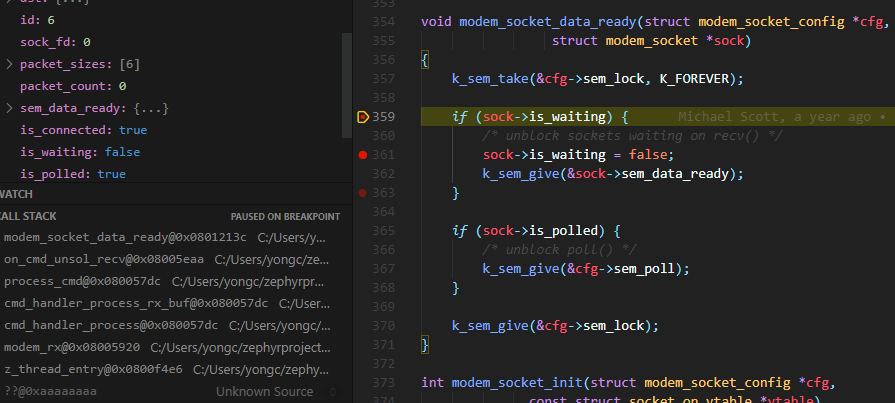Click k_sem_take call on line 357
This screenshot has width=895, height=403.
(490, 79)
